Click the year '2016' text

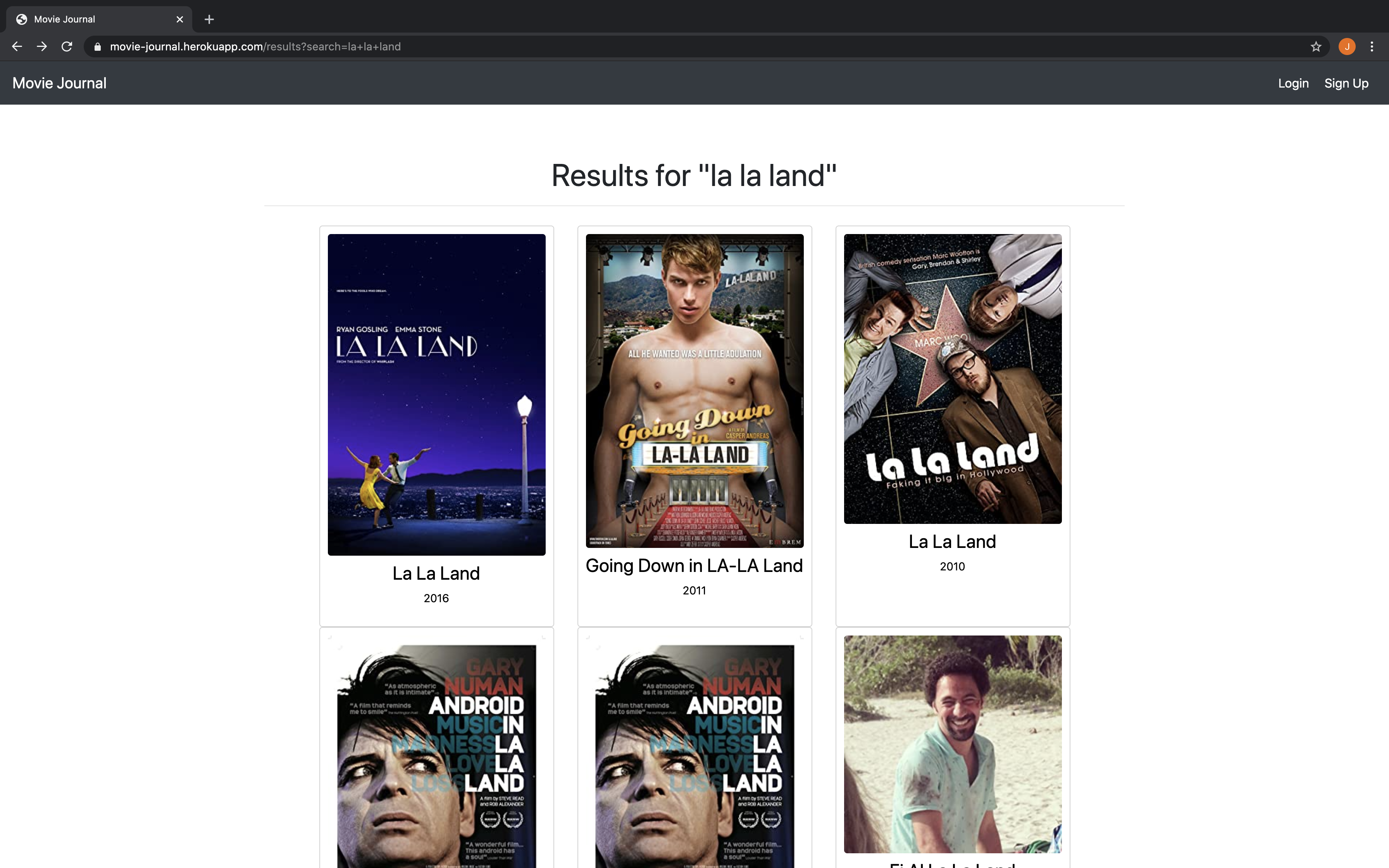[x=436, y=598]
